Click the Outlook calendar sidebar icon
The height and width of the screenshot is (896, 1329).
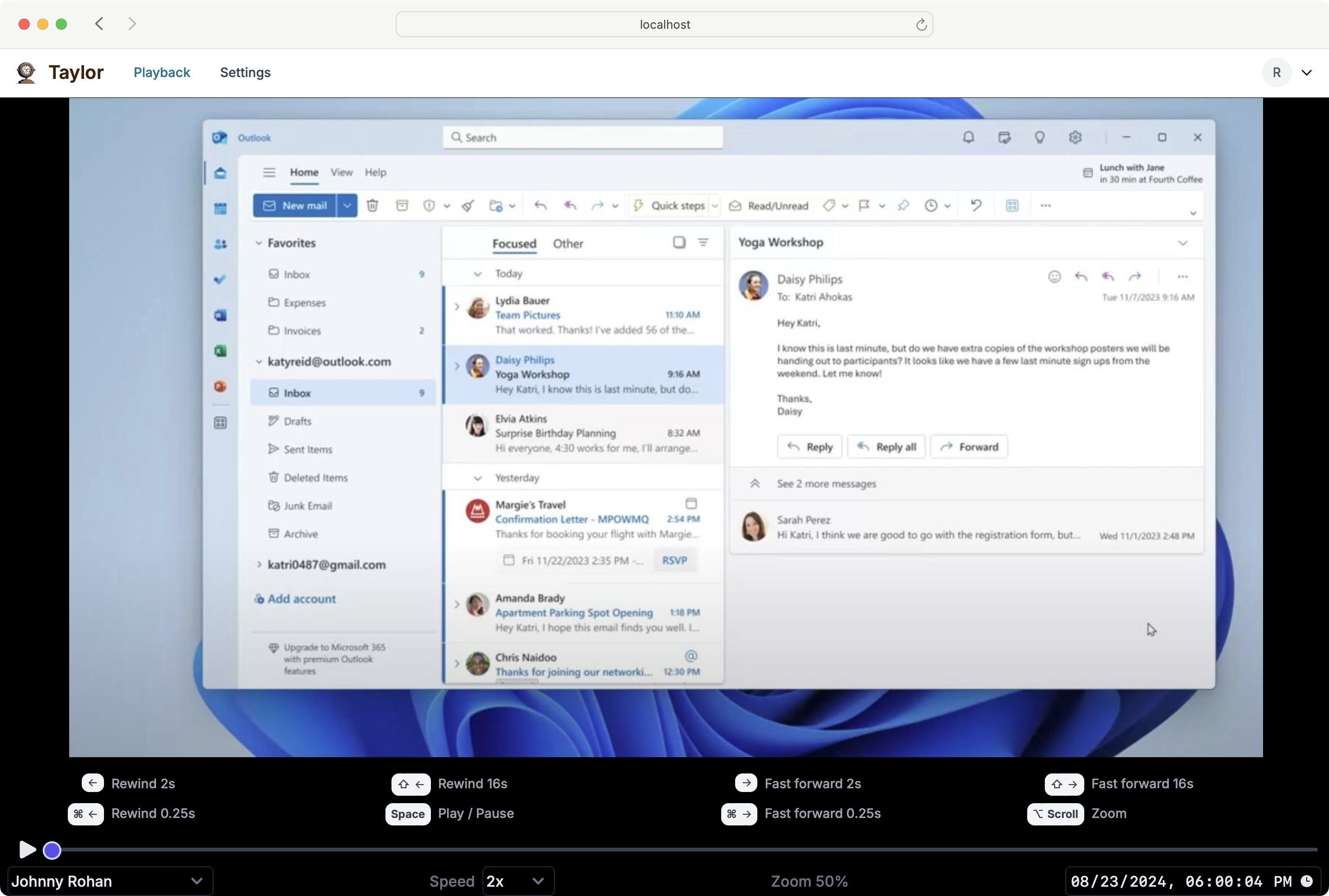220,208
